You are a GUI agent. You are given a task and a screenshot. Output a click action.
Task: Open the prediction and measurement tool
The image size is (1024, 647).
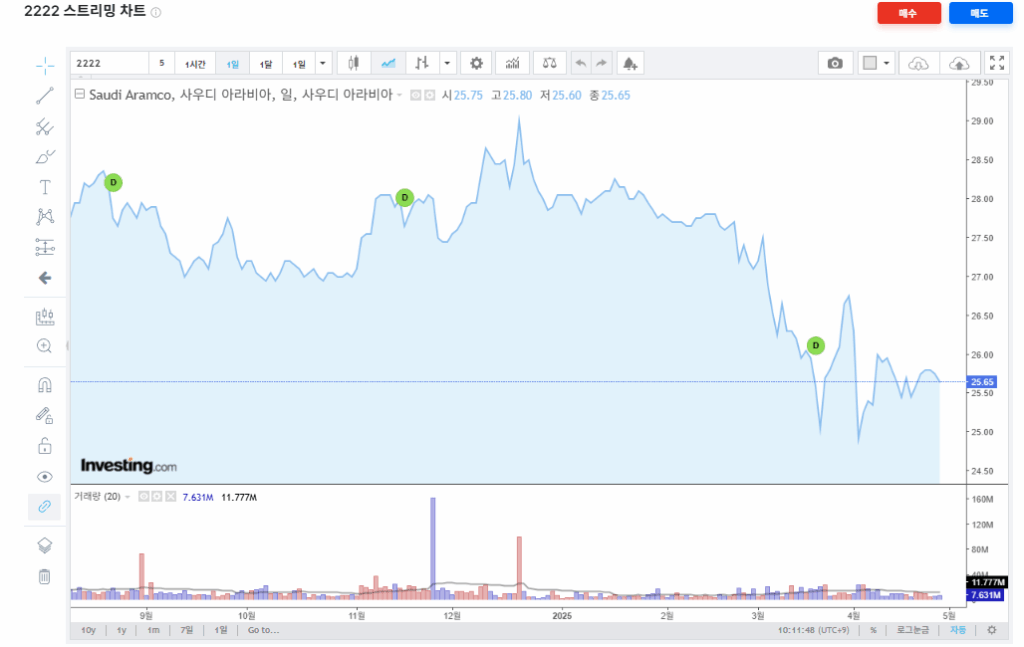tap(45, 247)
